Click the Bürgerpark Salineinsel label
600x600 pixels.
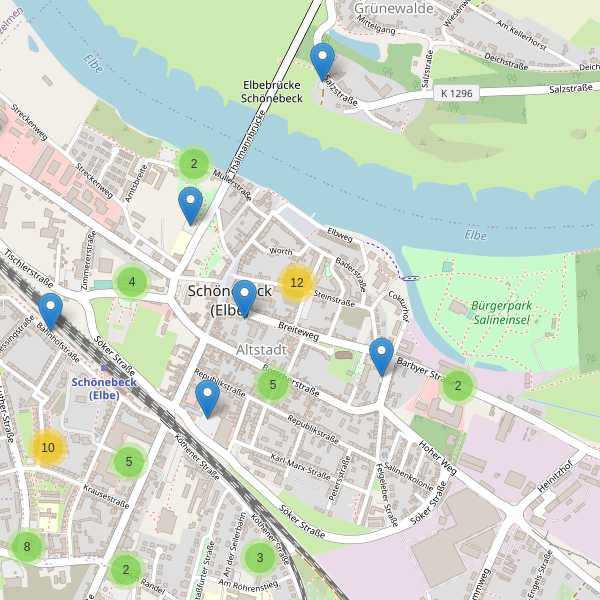[x=501, y=313]
